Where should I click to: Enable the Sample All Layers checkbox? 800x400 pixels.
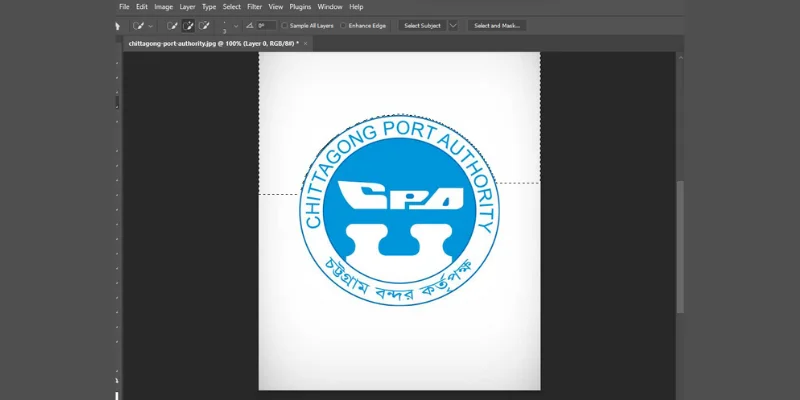click(x=285, y=26)
